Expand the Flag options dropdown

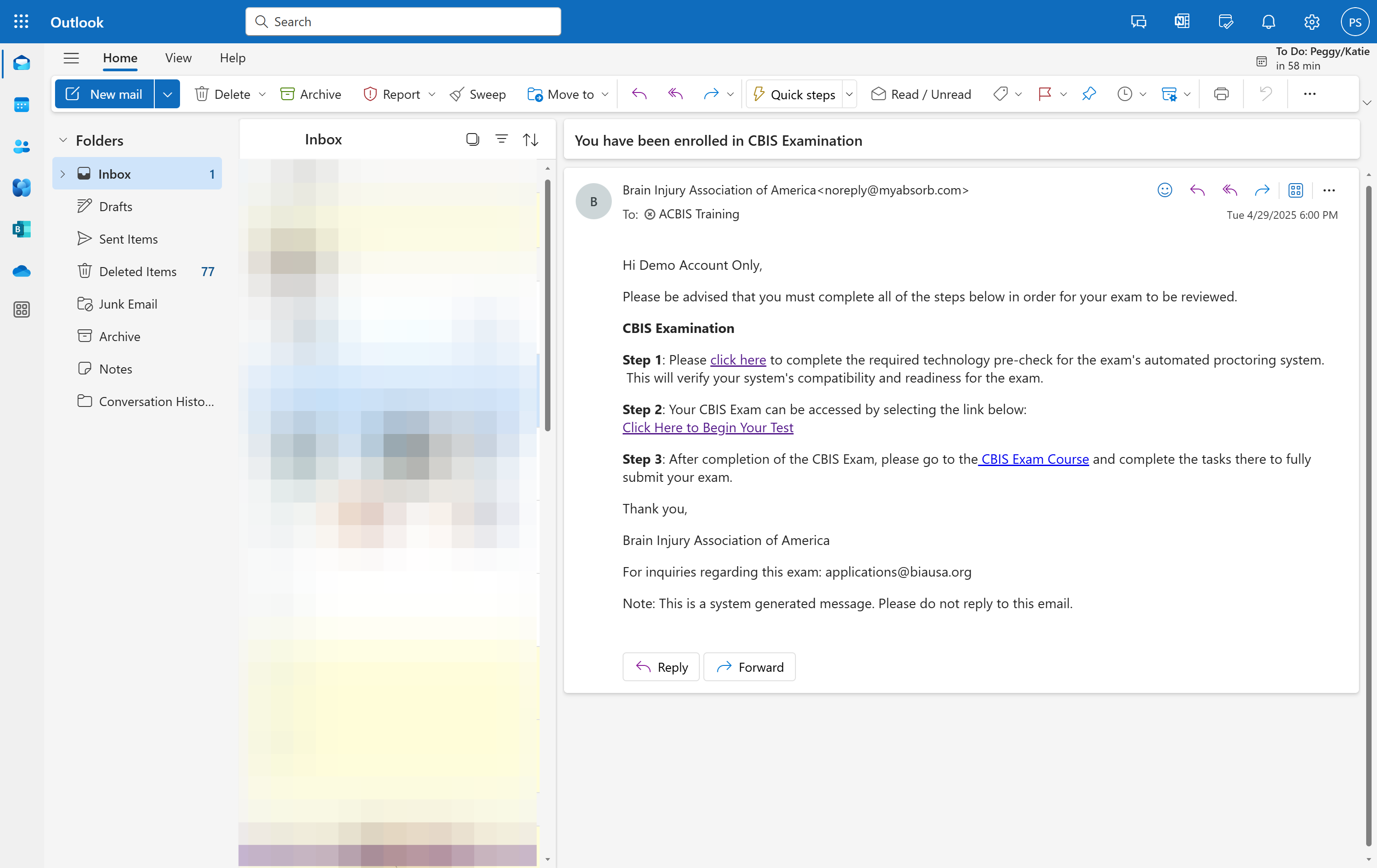point(1063,94)
